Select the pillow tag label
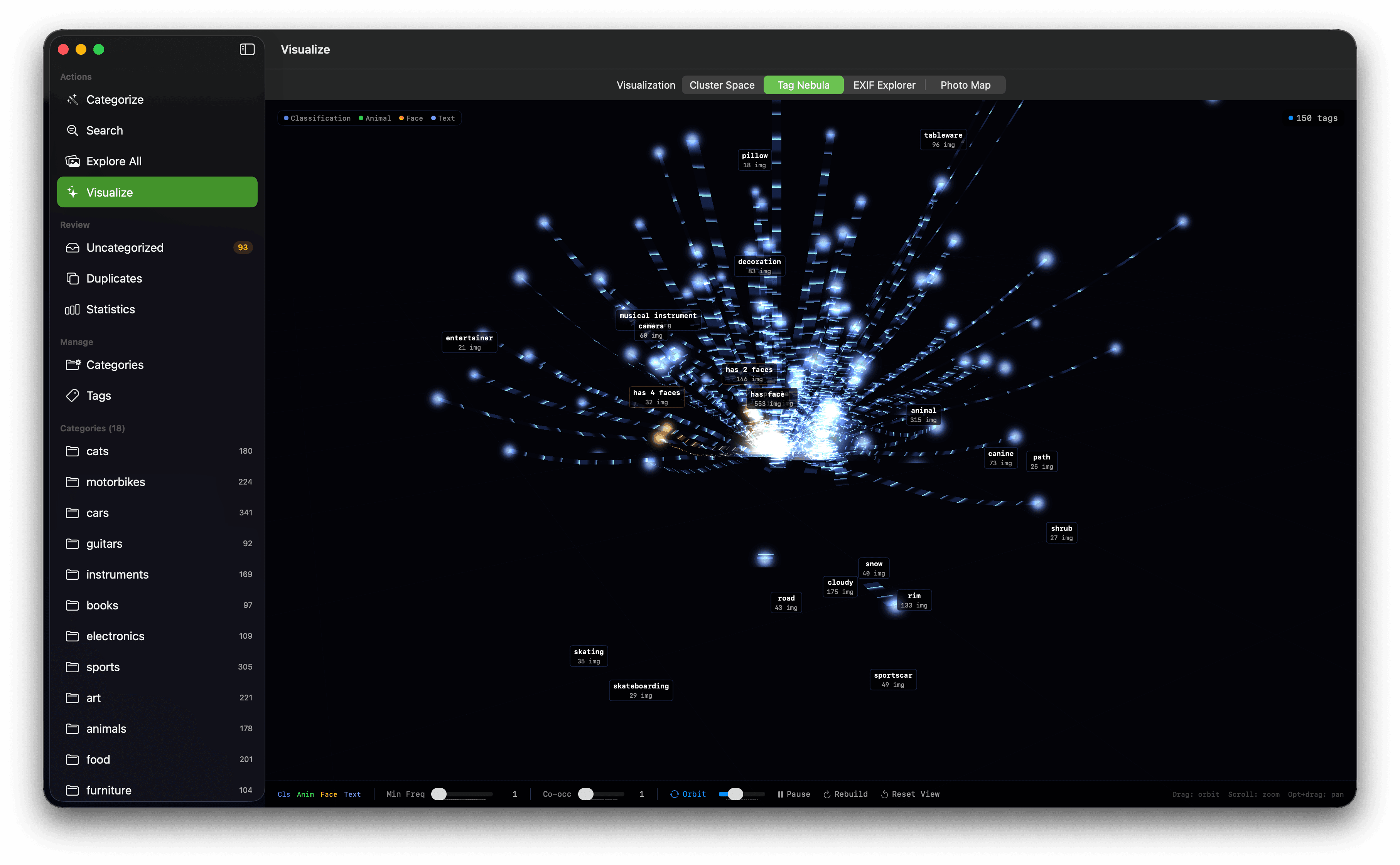This screenshot has height=865, width=1400. [754, 160]
